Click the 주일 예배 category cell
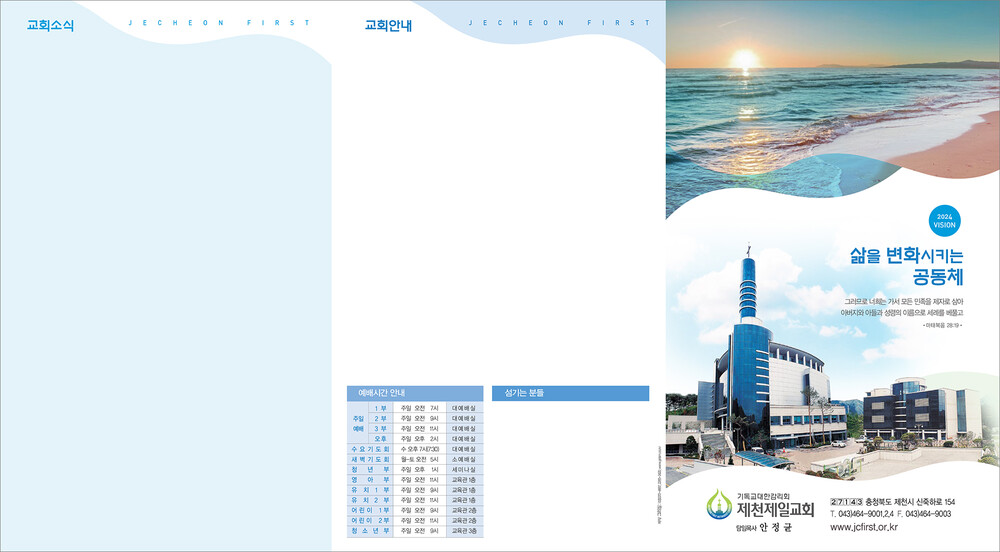The height and width of the screenshot is (552, 1000). coord(358,423)
